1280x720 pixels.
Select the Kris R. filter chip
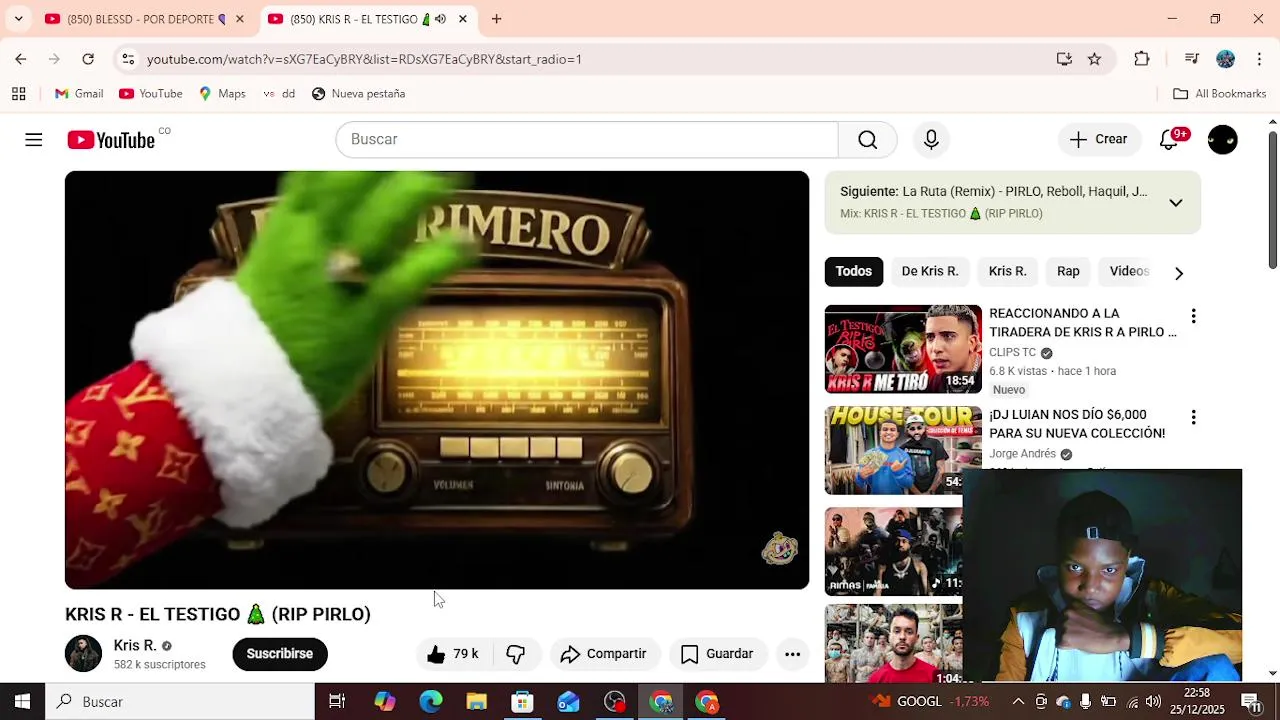click(1007, 271)
